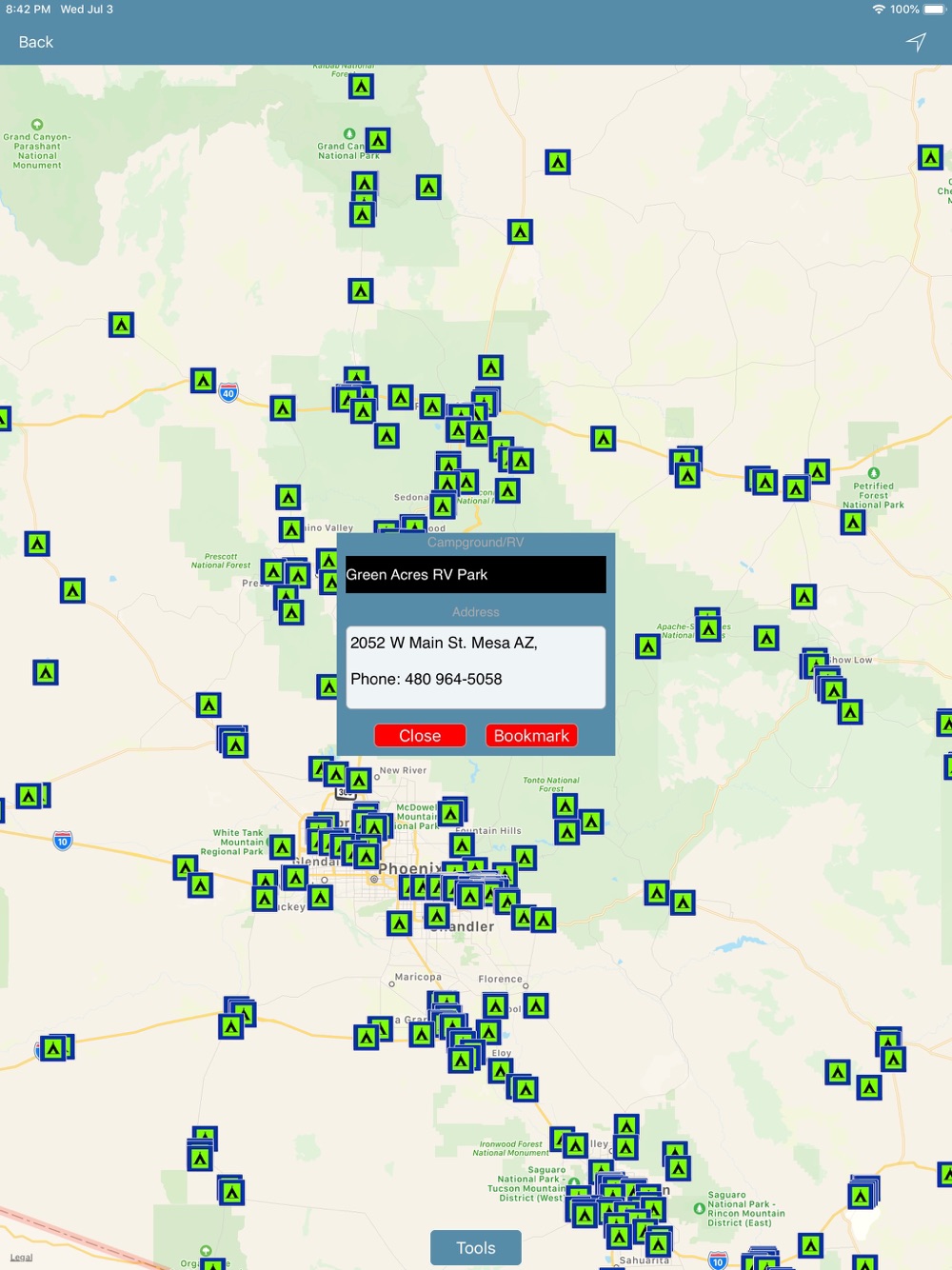This screenshot has height=1270, width=952.
Task: Bookmark Green Acres RV Park
Action: 531,736
